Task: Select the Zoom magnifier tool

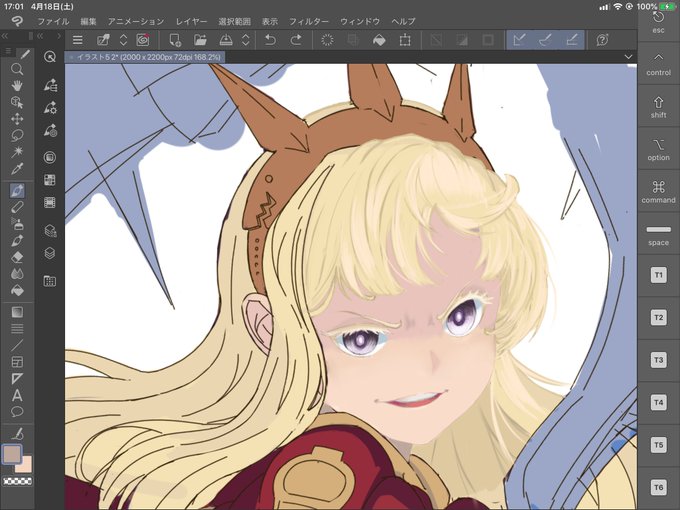Action: (x=17, y=69)
